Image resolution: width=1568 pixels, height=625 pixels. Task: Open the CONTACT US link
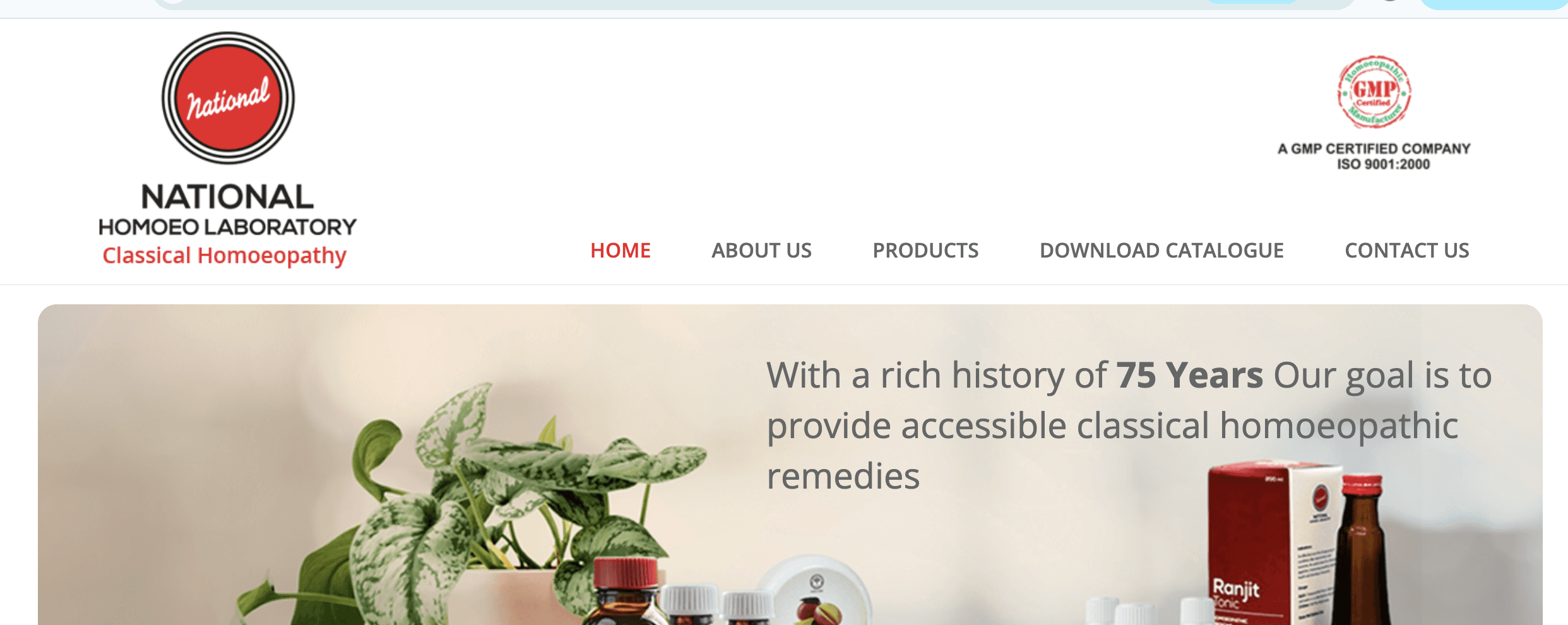pos(1407,251)
